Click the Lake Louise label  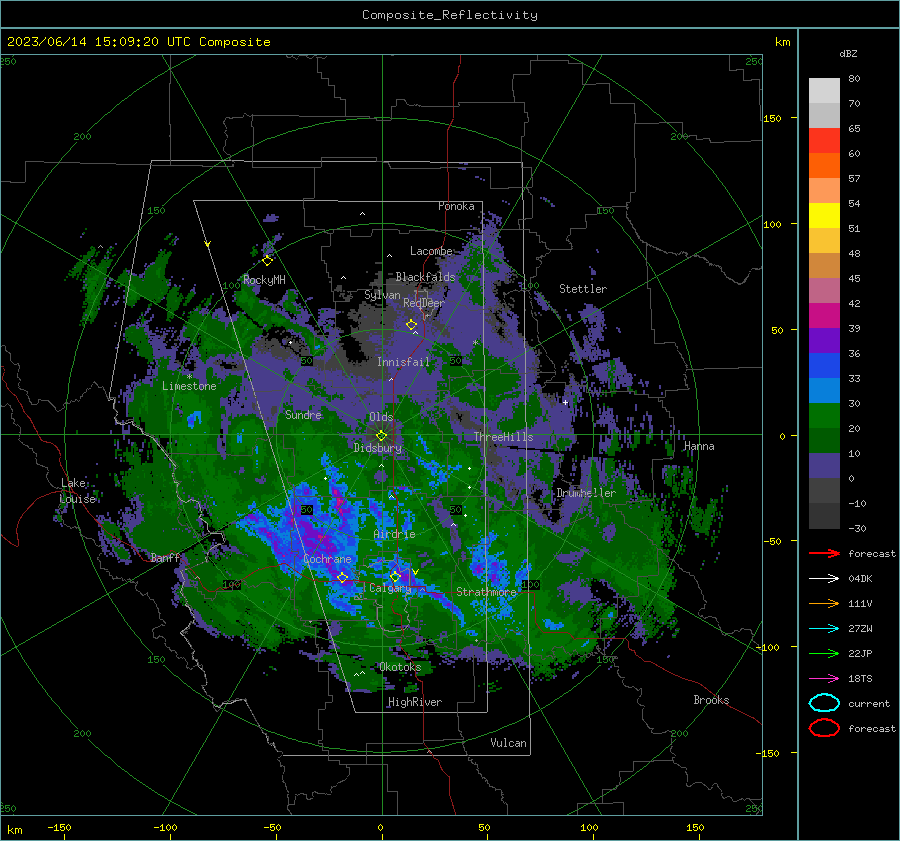[77, 491]
